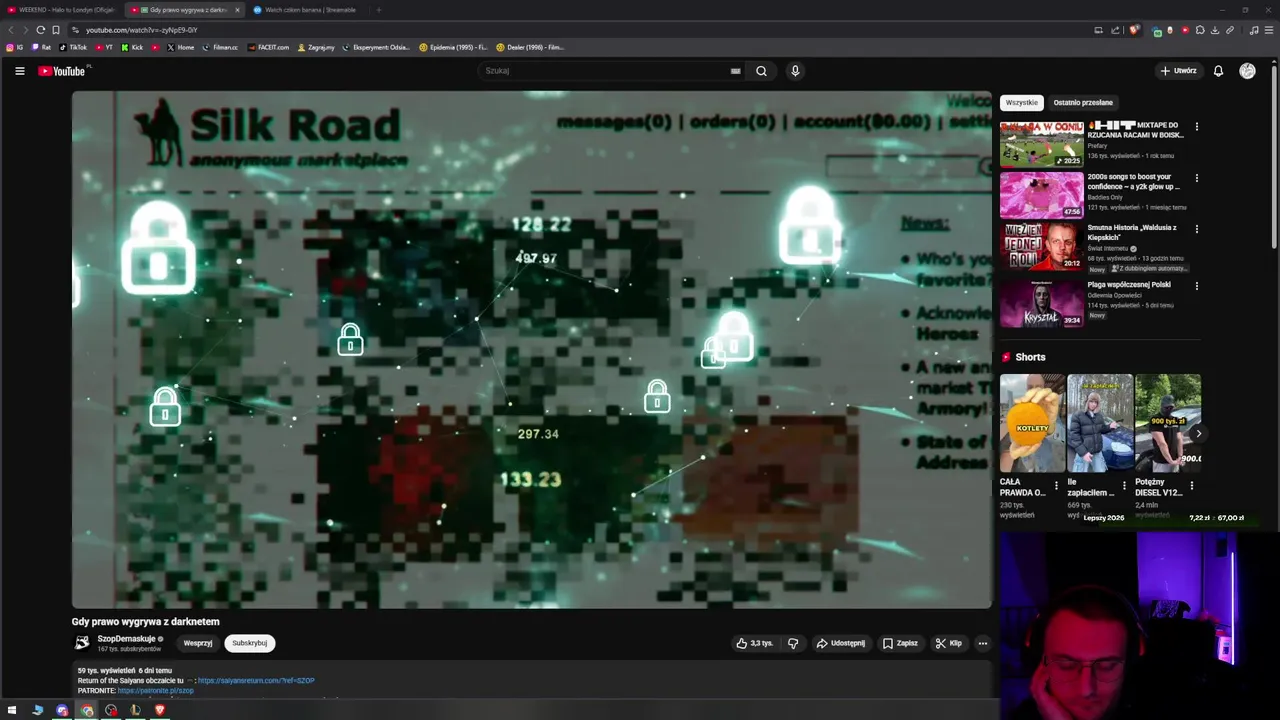Click browser forward arrow
Viewport: 1280px width, 720px height.
[x=25, y=30]
